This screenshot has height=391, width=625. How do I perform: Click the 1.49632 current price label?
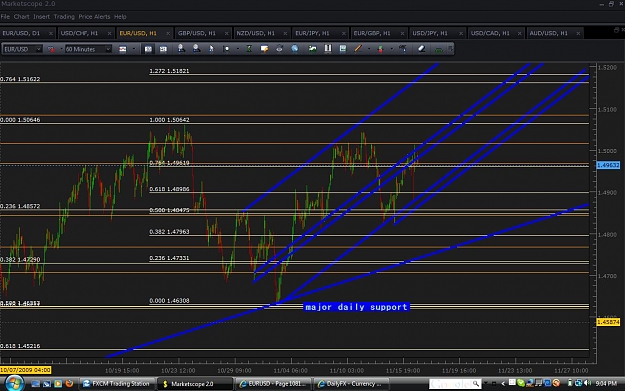tap(608, 165)
